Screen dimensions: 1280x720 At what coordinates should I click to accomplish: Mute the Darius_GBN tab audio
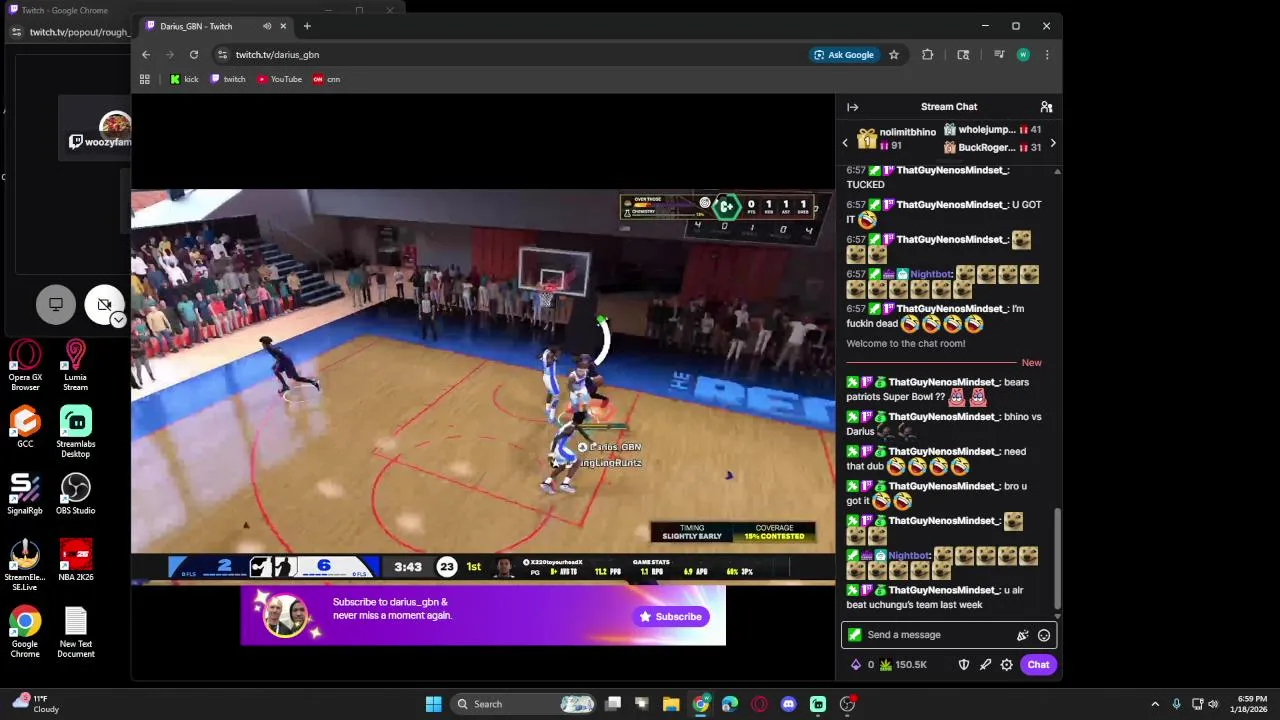pos(267,26)
